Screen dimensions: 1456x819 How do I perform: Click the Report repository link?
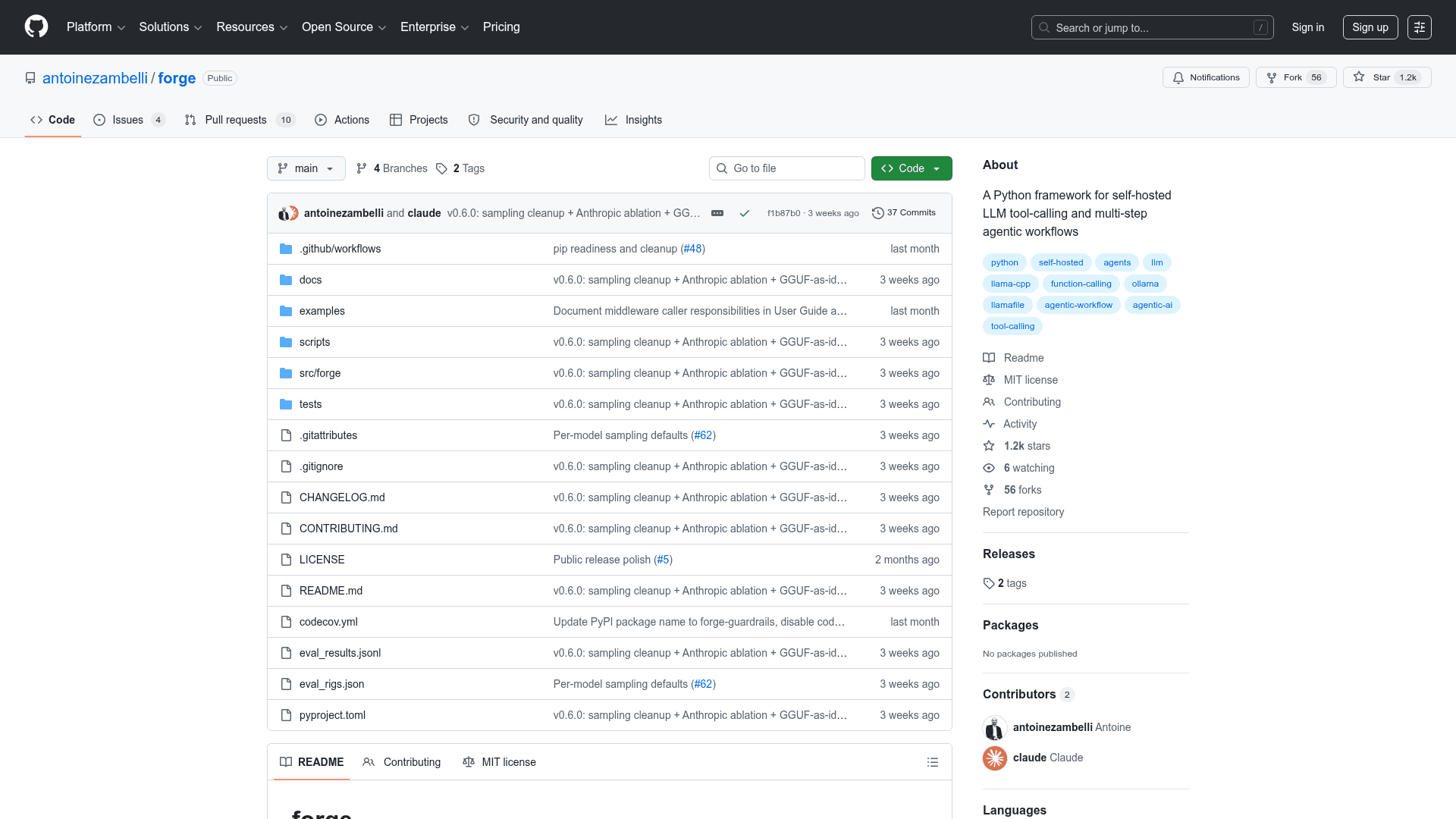(1023, 512)
